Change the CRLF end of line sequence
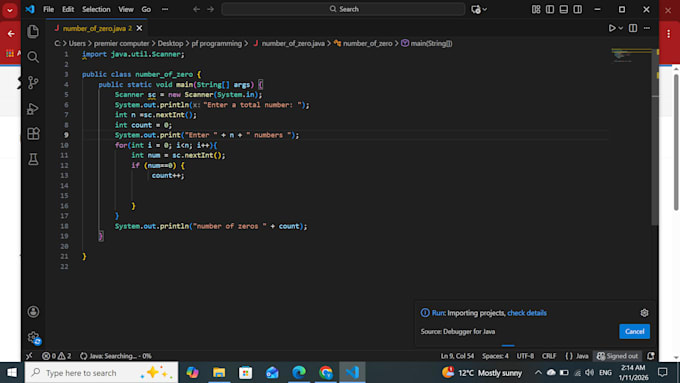 tap(549, 356)
